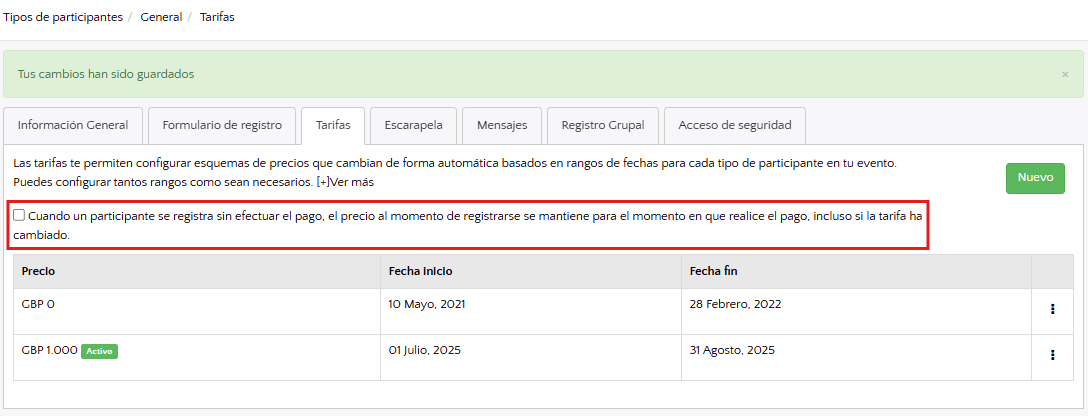Open the Mensajes tab
1088x416 pixels.
click(x=502, y=125)
